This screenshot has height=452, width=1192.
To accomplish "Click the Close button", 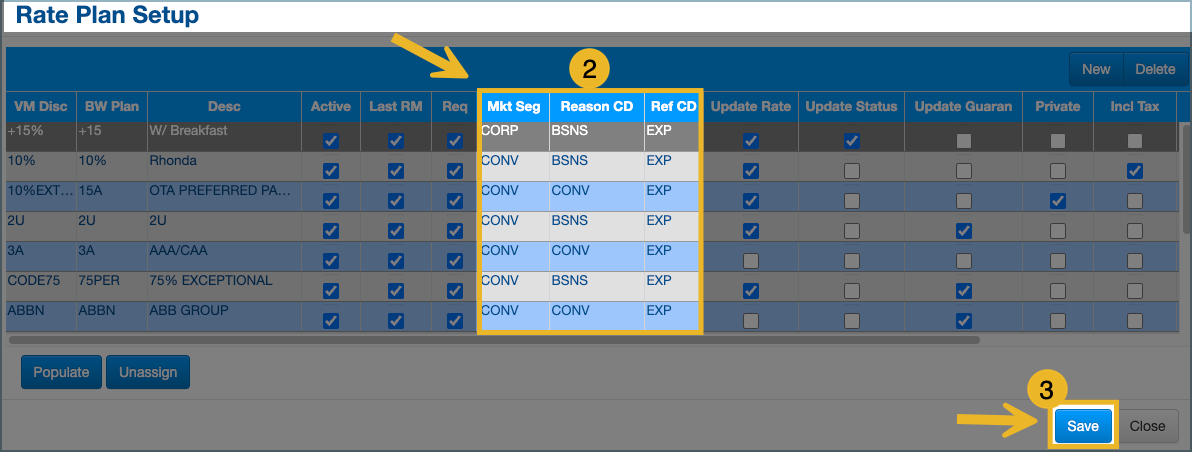I will tap(1147, 426).
